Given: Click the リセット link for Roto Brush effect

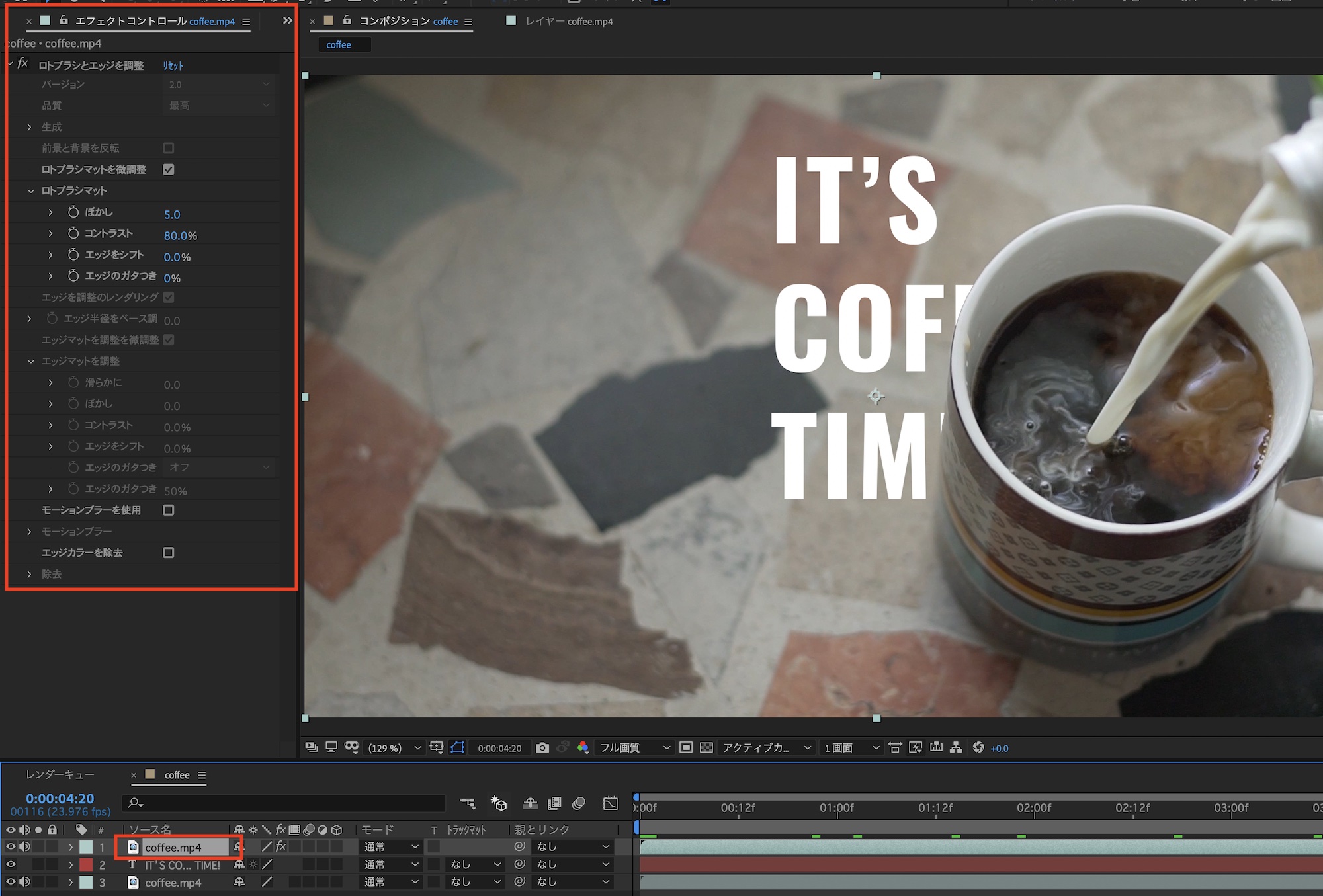Looking at the screenshot, I should (x=173, y=65).
